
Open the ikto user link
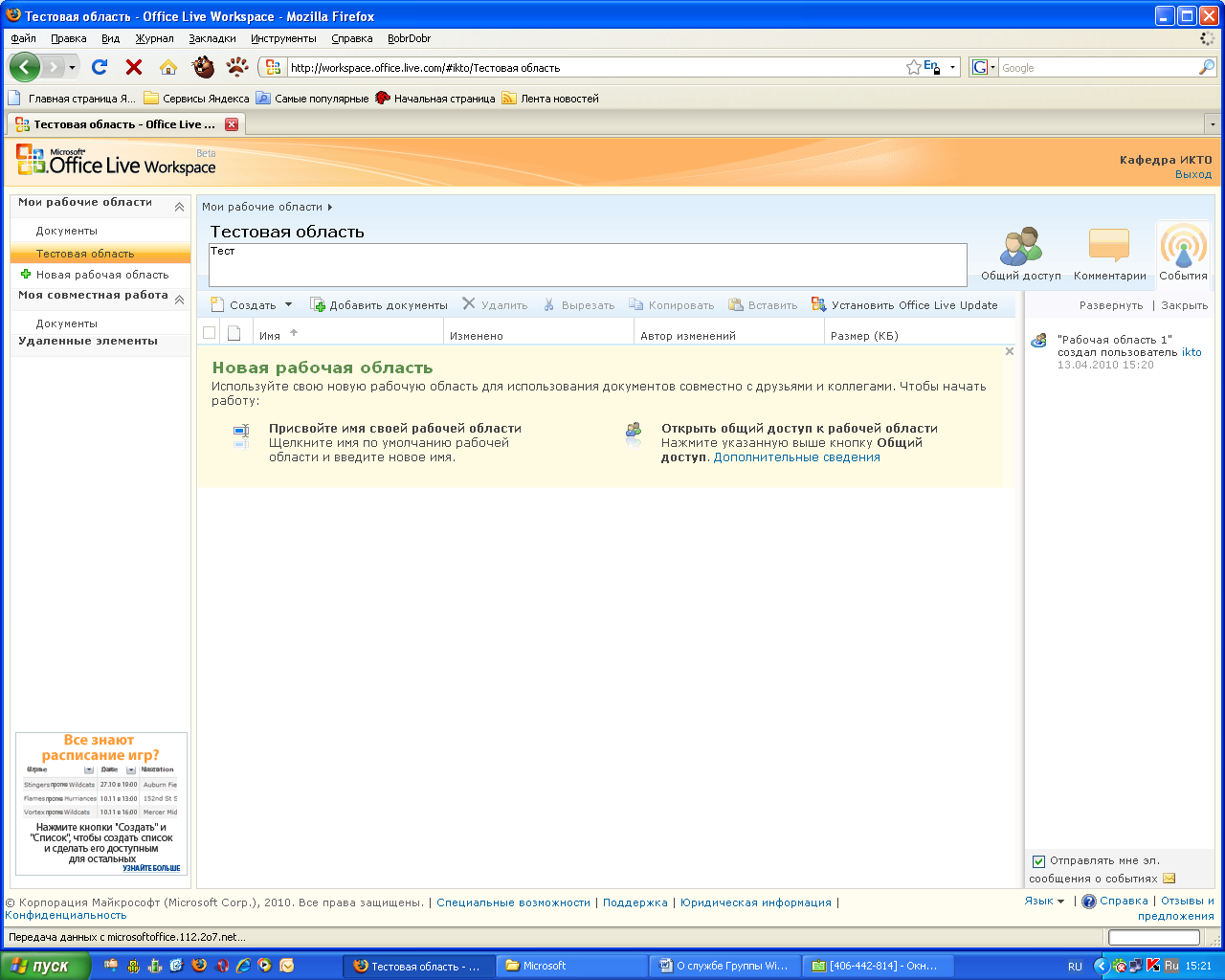pyautogui.click(x=1192, y=352)
